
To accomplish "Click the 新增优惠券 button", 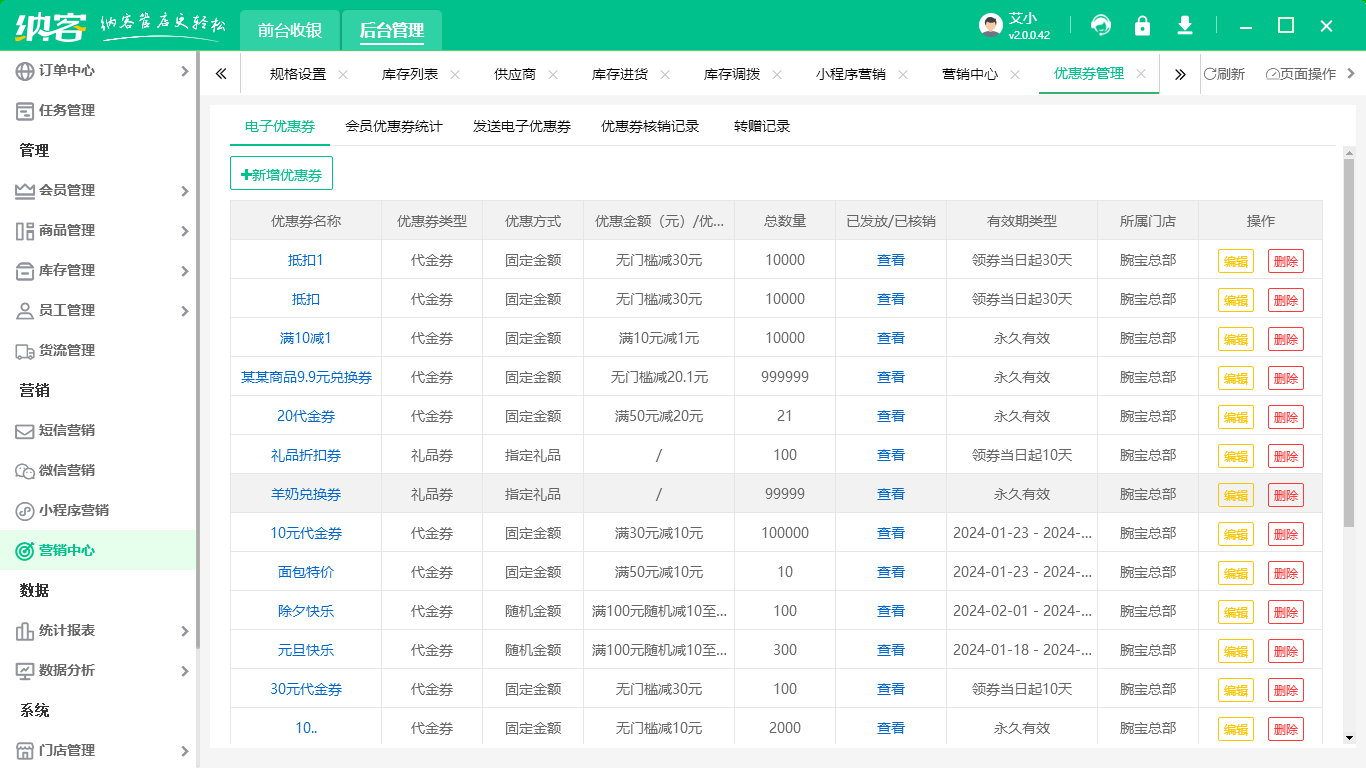I will pos(281,174).
